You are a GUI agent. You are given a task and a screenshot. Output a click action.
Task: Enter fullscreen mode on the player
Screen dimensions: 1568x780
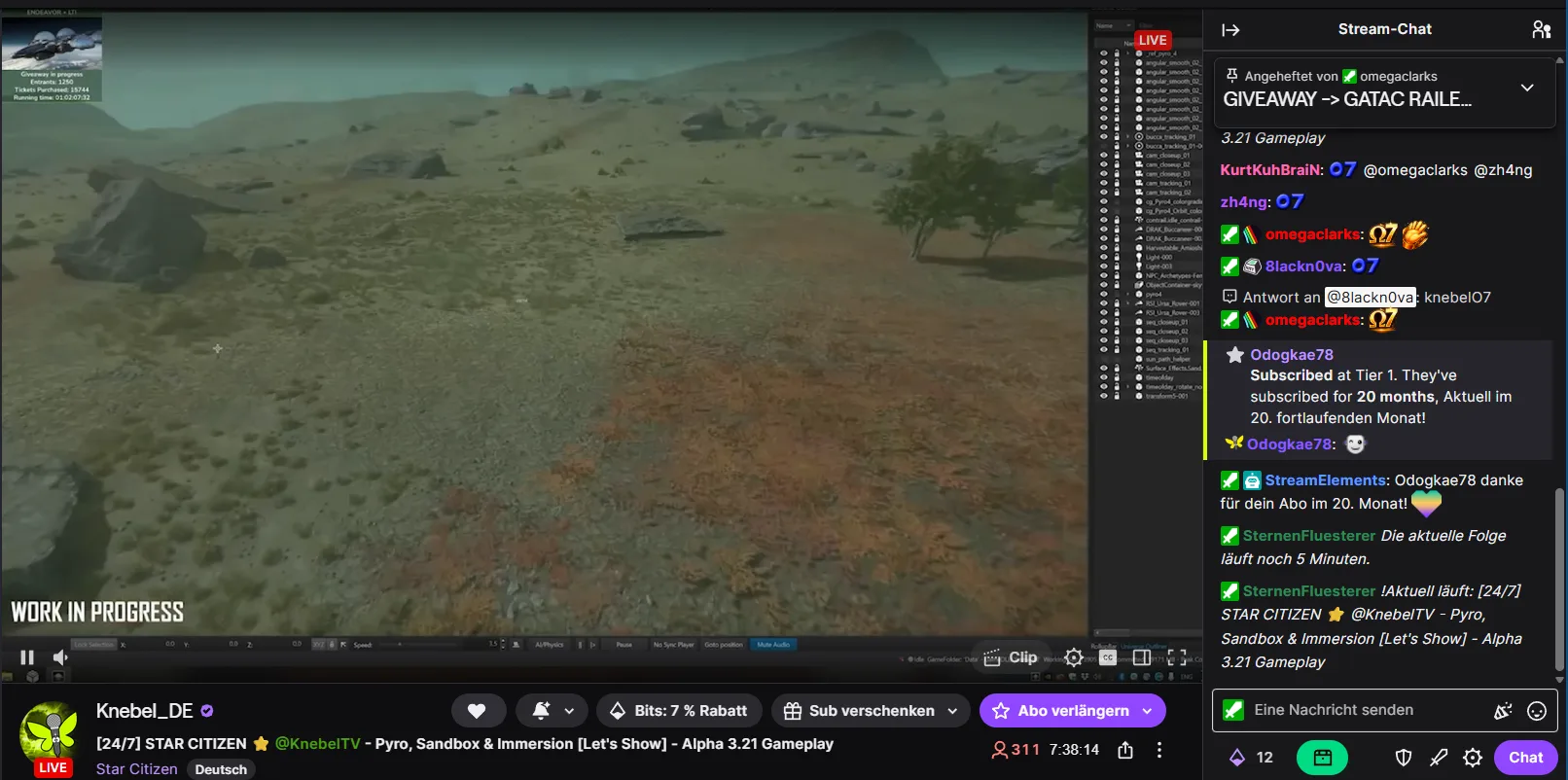1177,657
